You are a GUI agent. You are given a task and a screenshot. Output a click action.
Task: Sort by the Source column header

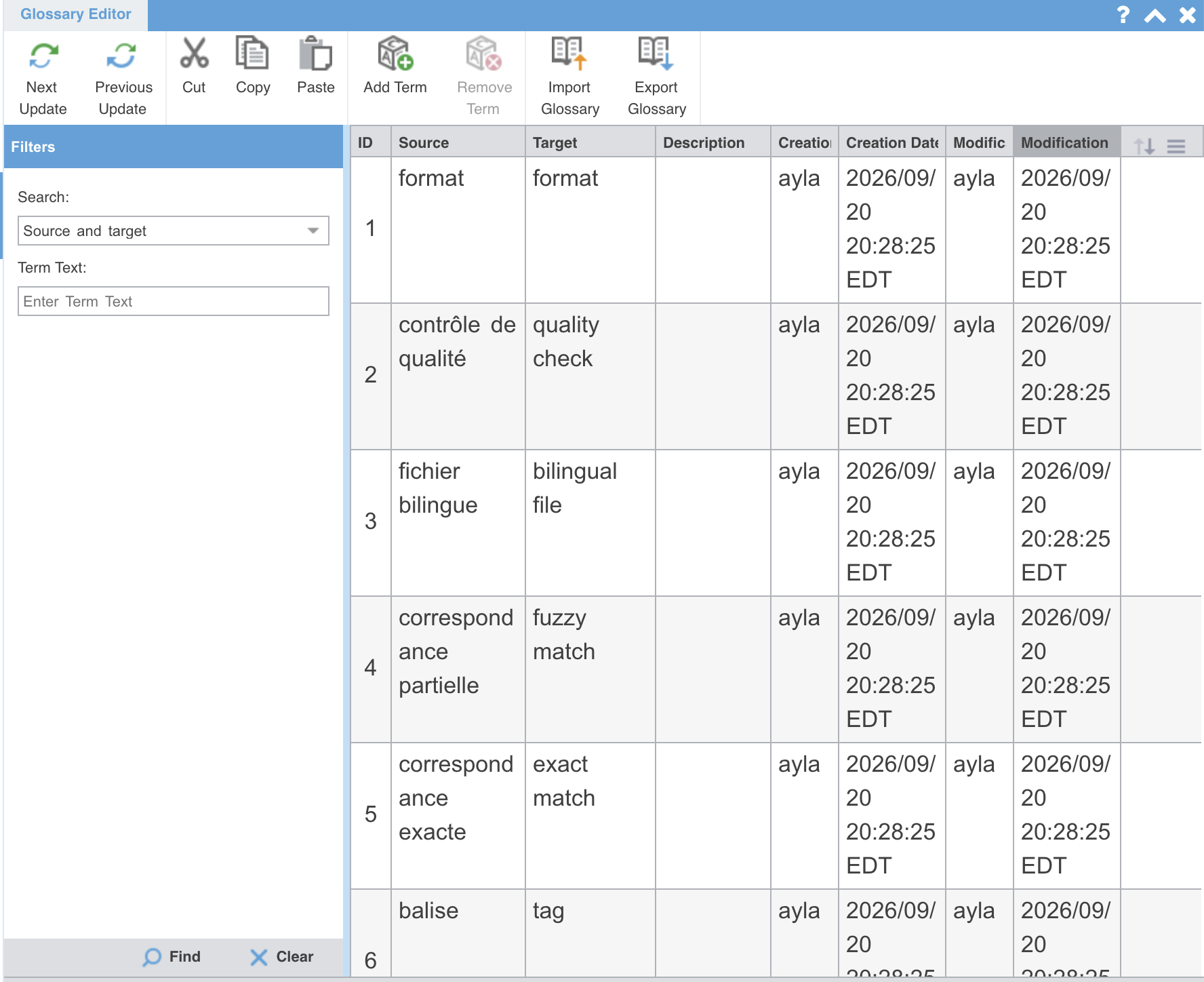tap(458, 142)
